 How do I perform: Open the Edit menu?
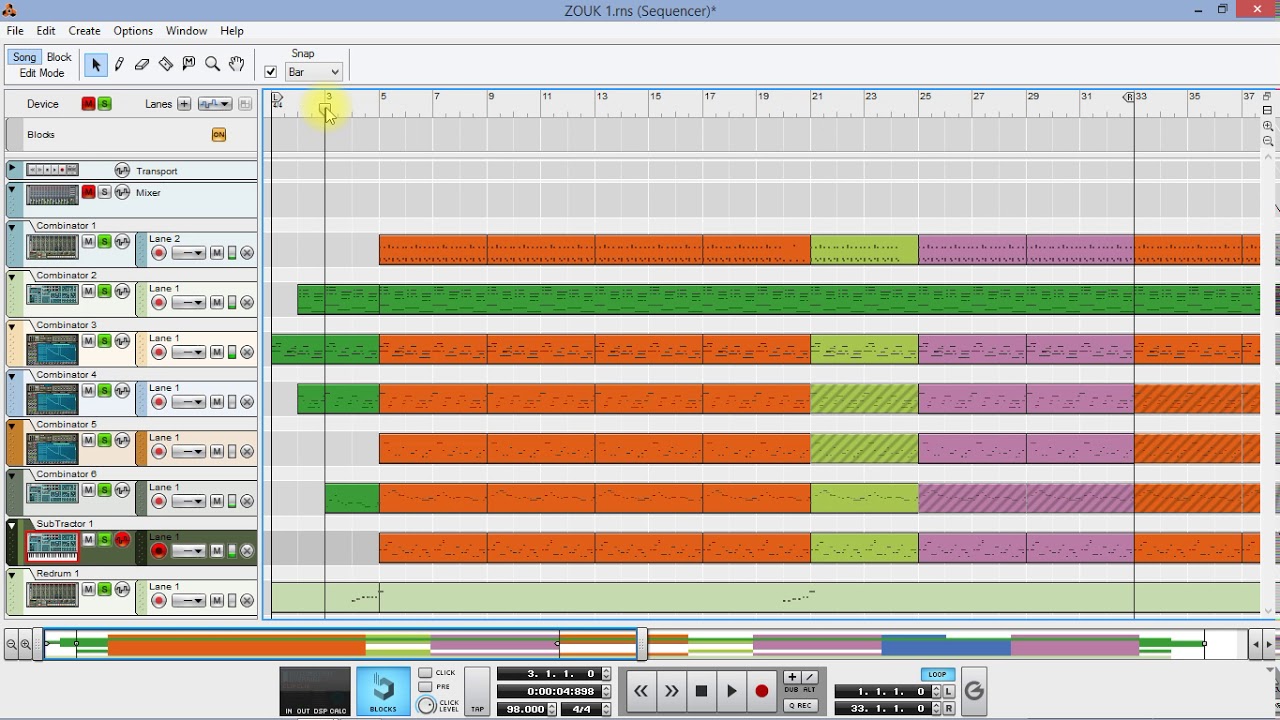point(46,31)
